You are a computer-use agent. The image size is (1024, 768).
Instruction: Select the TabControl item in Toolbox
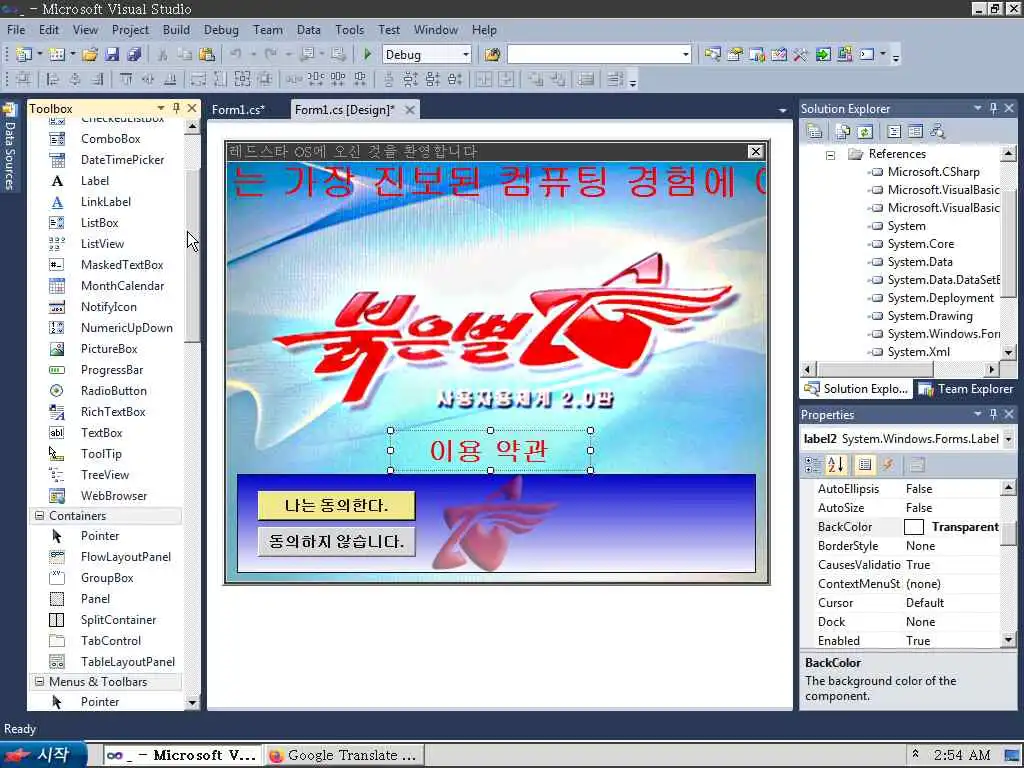[108, 641]
